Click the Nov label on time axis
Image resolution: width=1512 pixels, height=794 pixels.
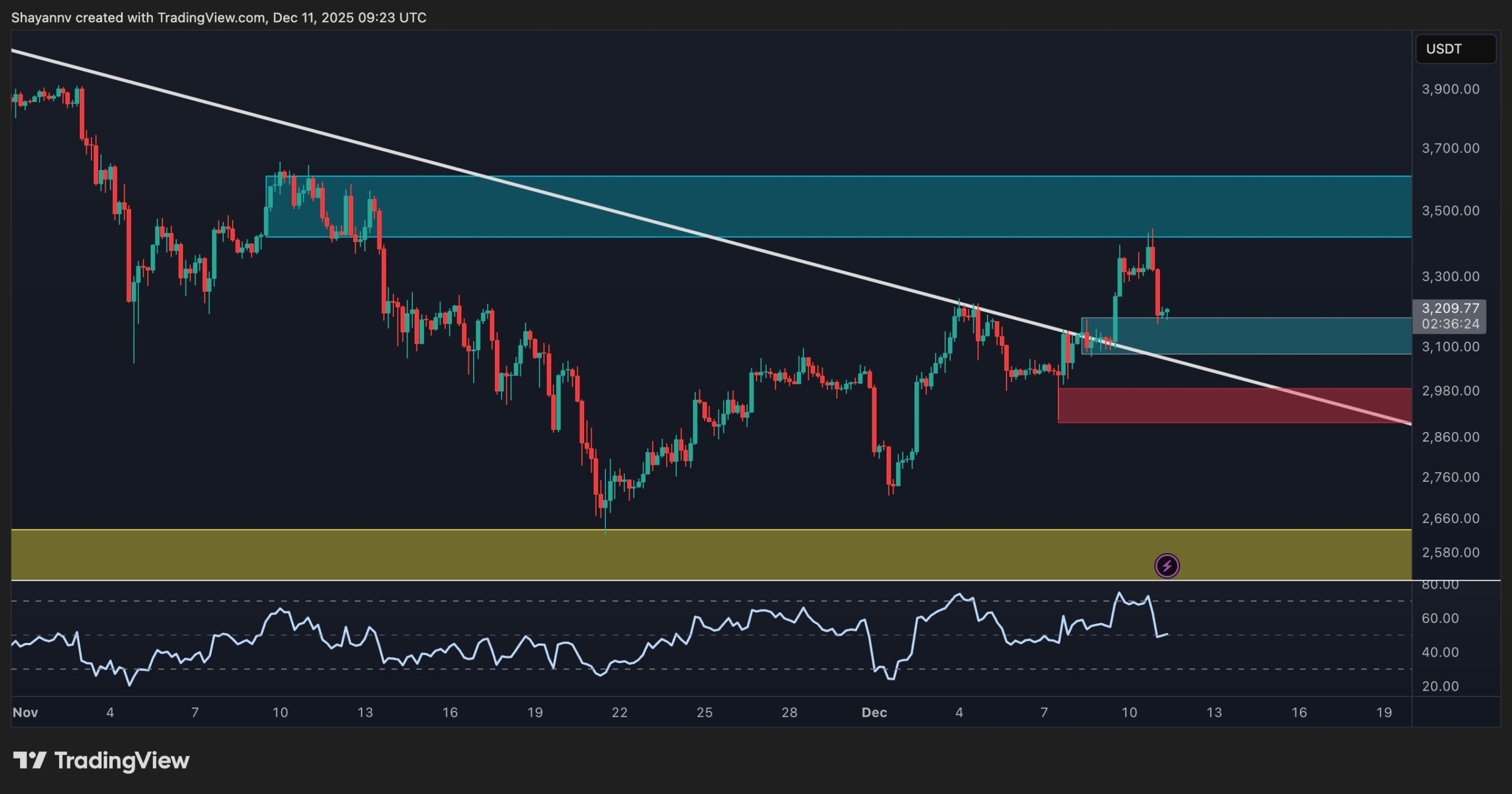25,713
